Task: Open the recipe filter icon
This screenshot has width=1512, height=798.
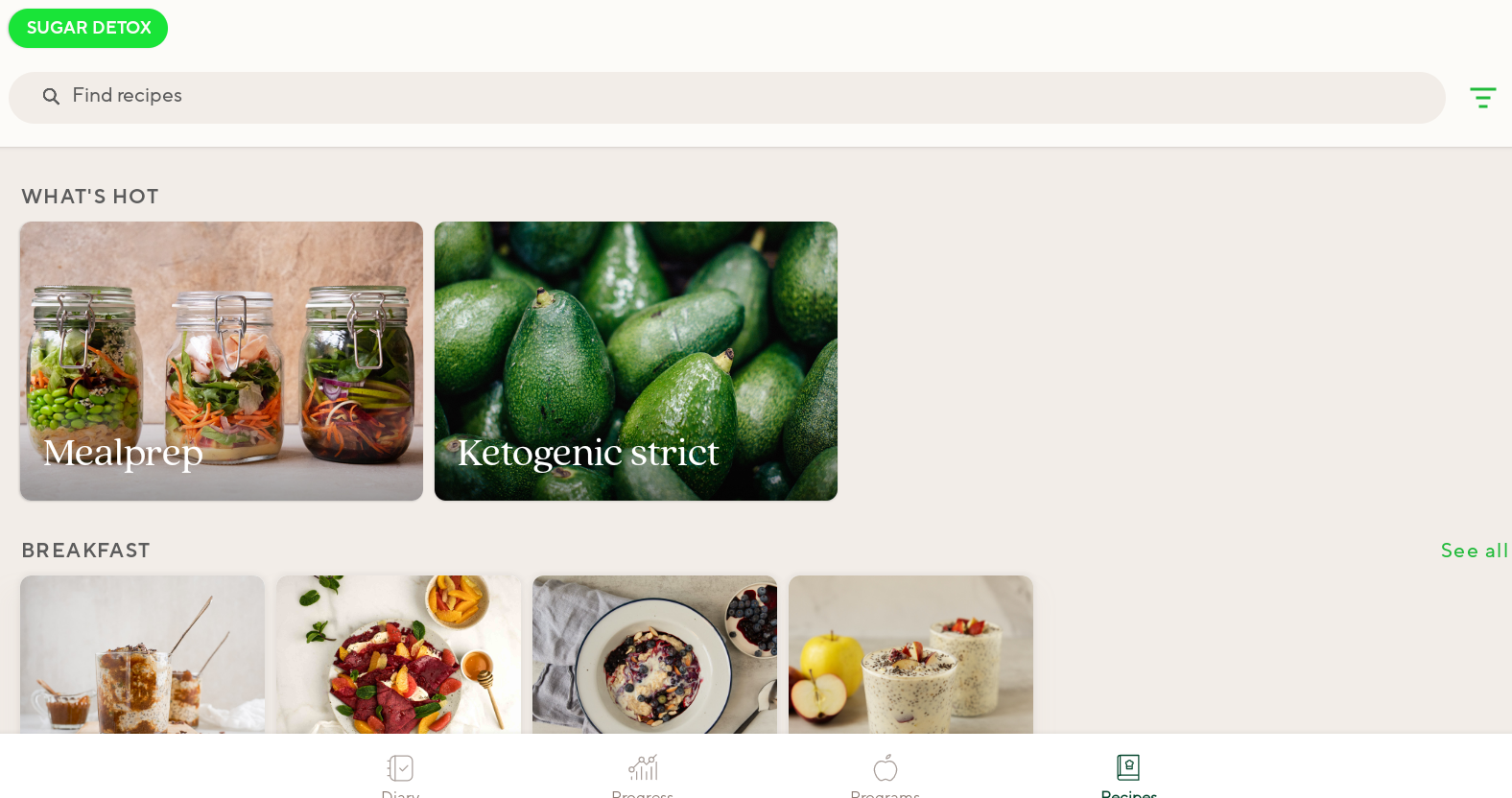Action: 1482,97
